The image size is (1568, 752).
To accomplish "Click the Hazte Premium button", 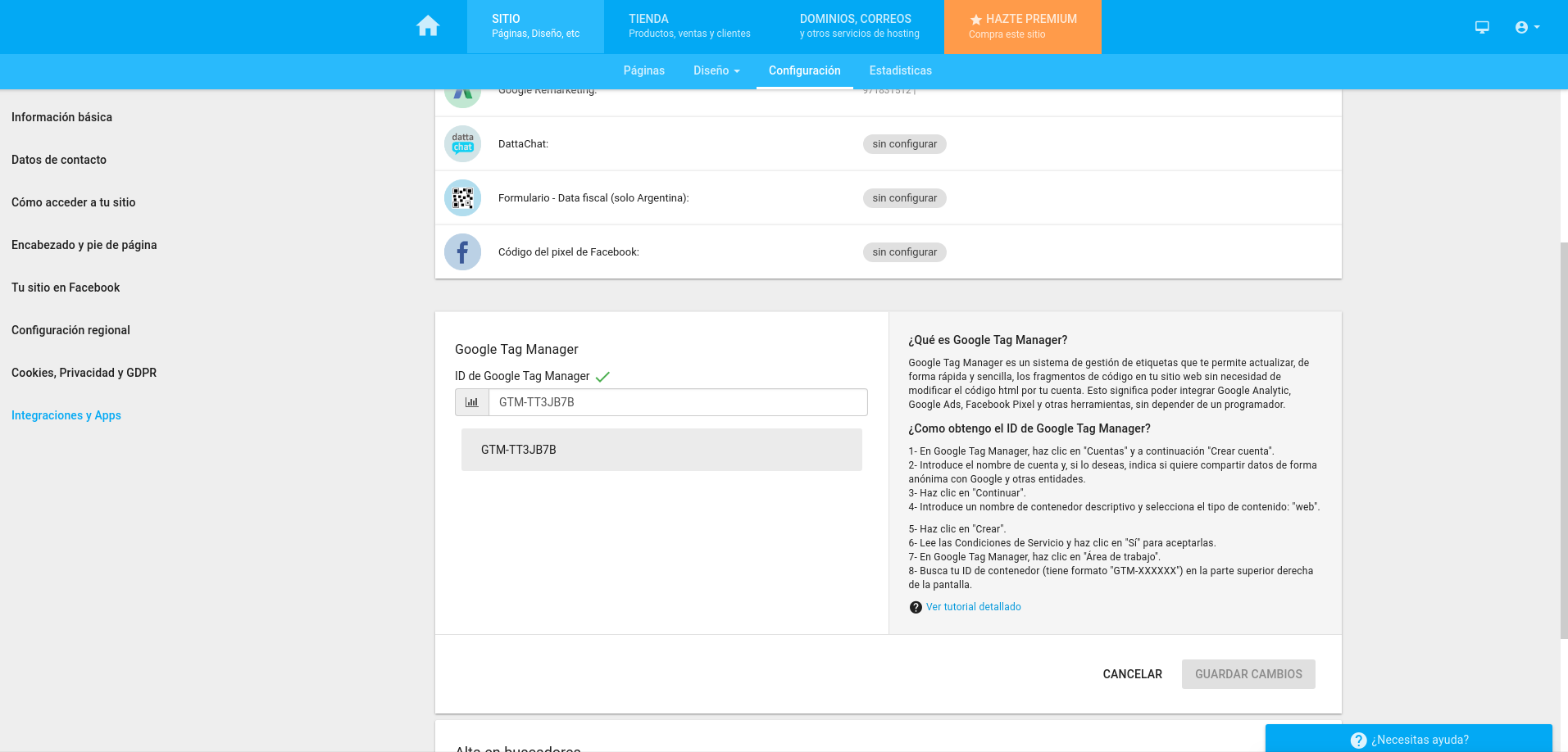I will [1022, 27].
